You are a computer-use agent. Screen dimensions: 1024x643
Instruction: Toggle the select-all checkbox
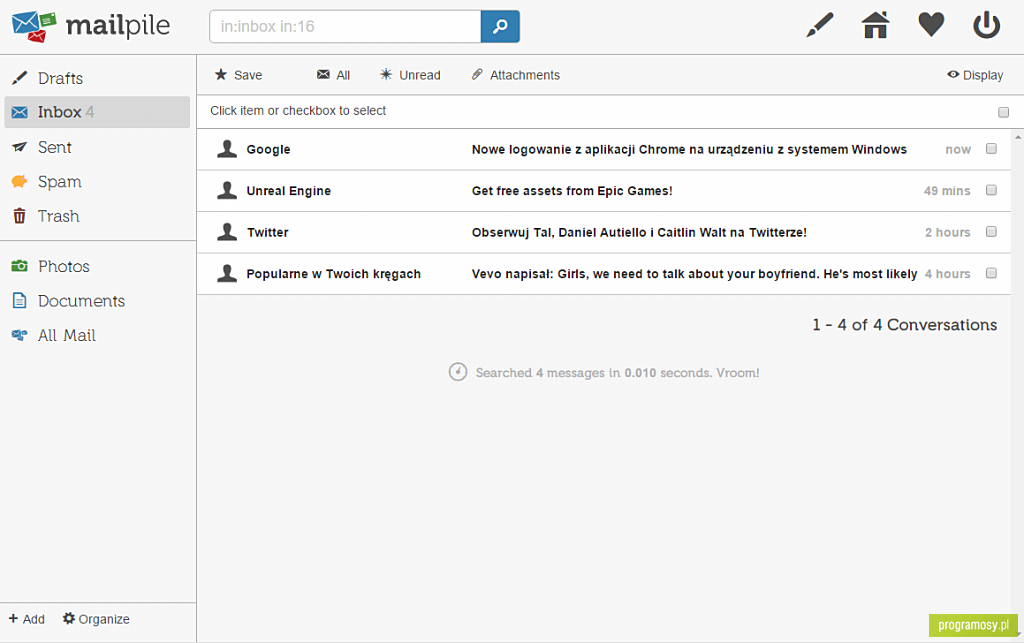1003,112
